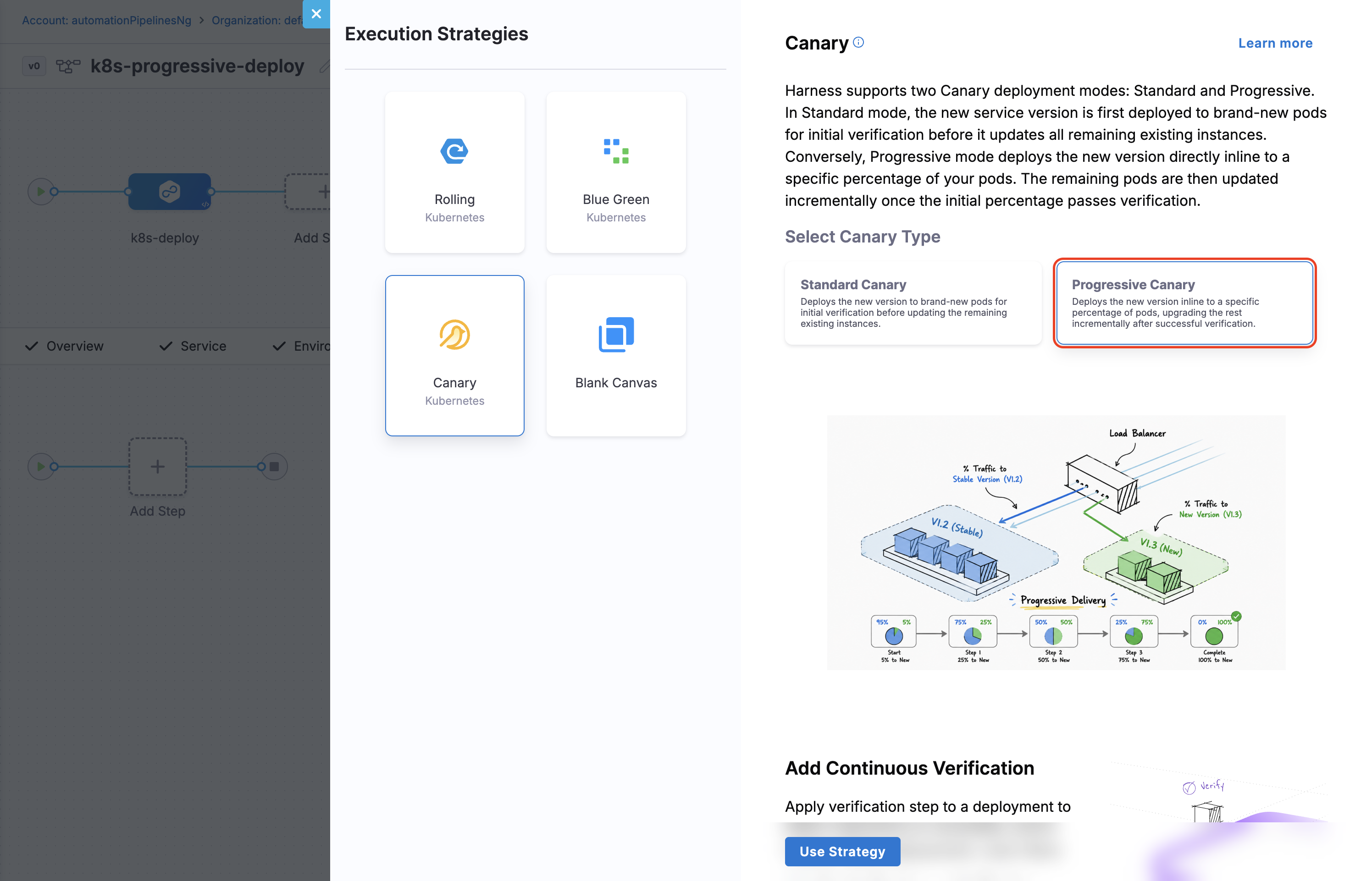Click the Add Step plus box
This screenshot has height=881, width=1372.
(x=157, y=466)
